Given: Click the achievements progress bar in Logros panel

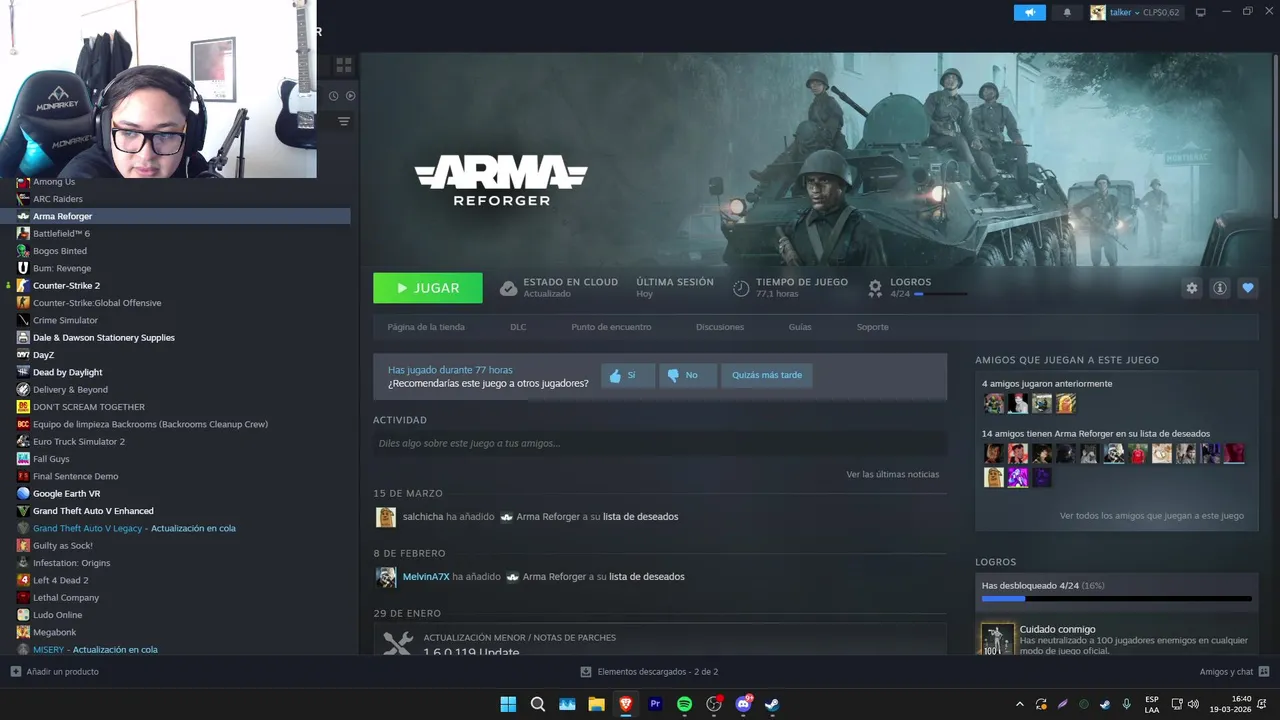Looking at the screenshot, I should (x=1117, y=599).
